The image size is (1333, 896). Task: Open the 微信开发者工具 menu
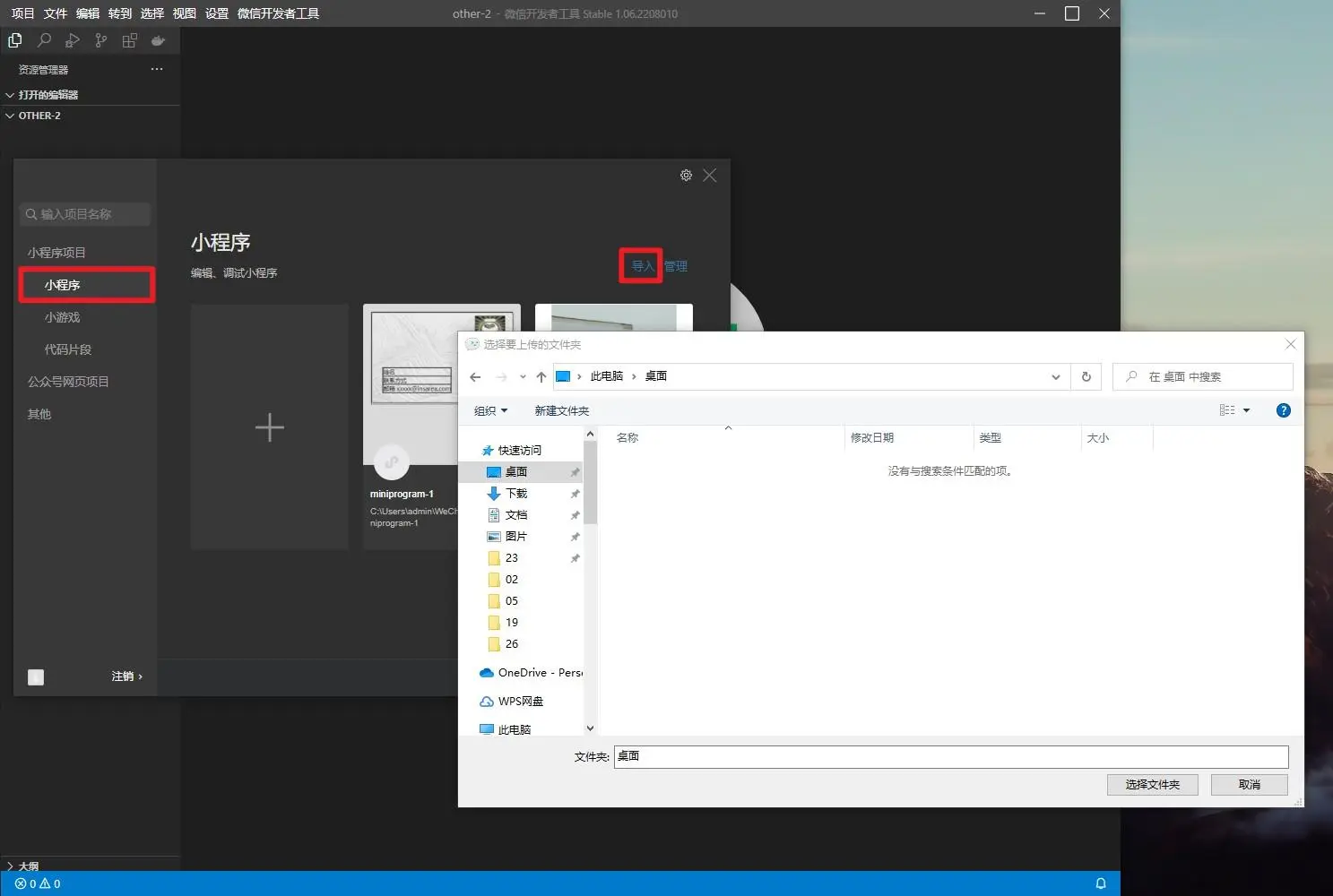[x=278, y=13]
